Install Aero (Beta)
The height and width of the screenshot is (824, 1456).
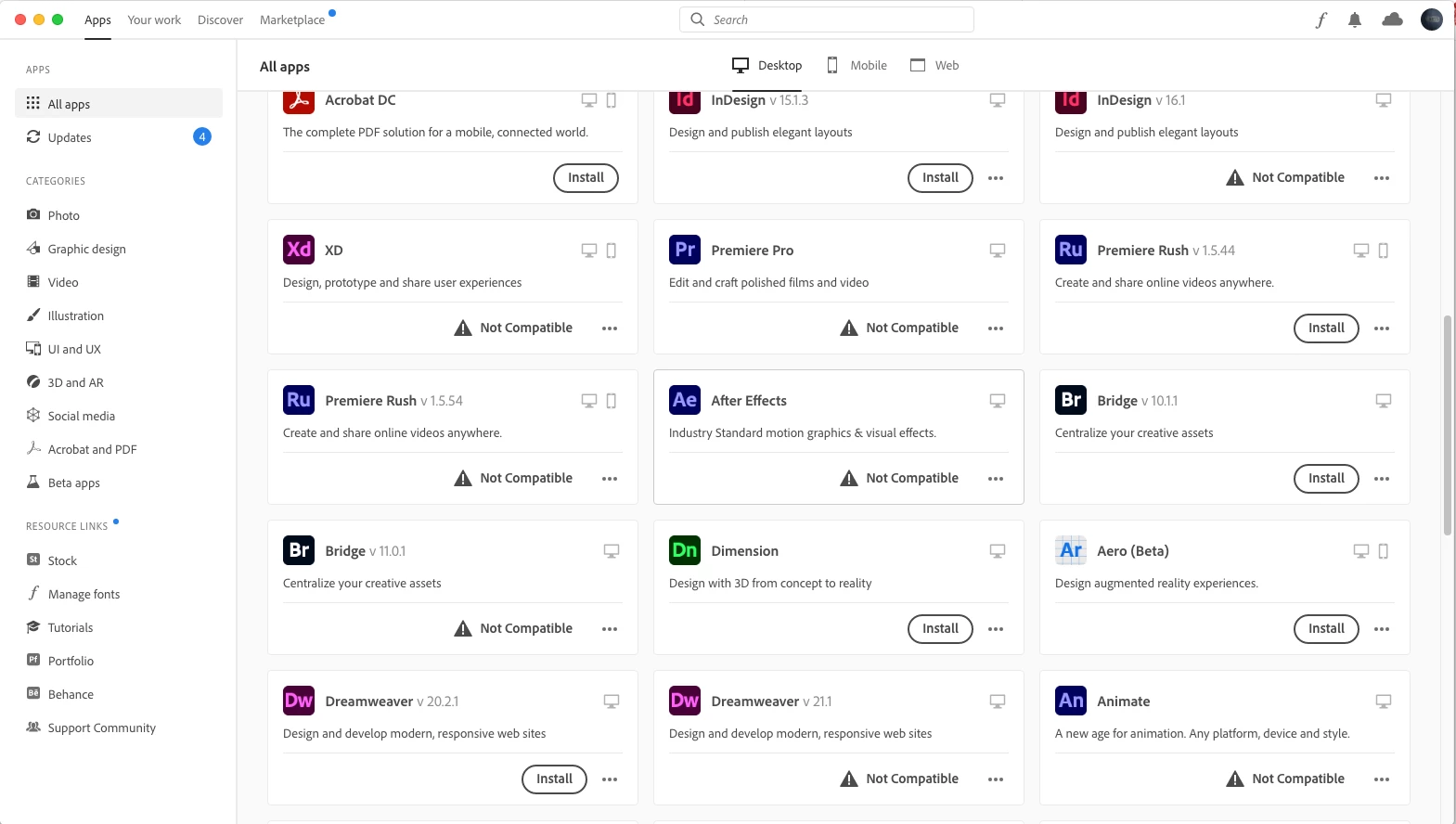point(1326,628)
